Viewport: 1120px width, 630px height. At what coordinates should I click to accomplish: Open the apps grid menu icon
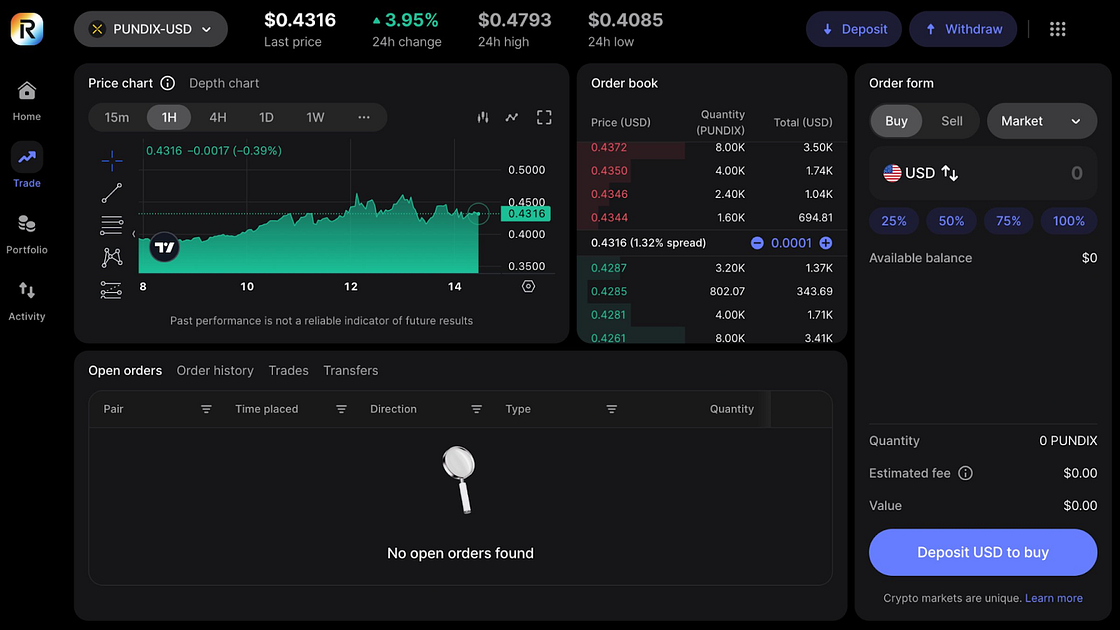coord(1057,29)
